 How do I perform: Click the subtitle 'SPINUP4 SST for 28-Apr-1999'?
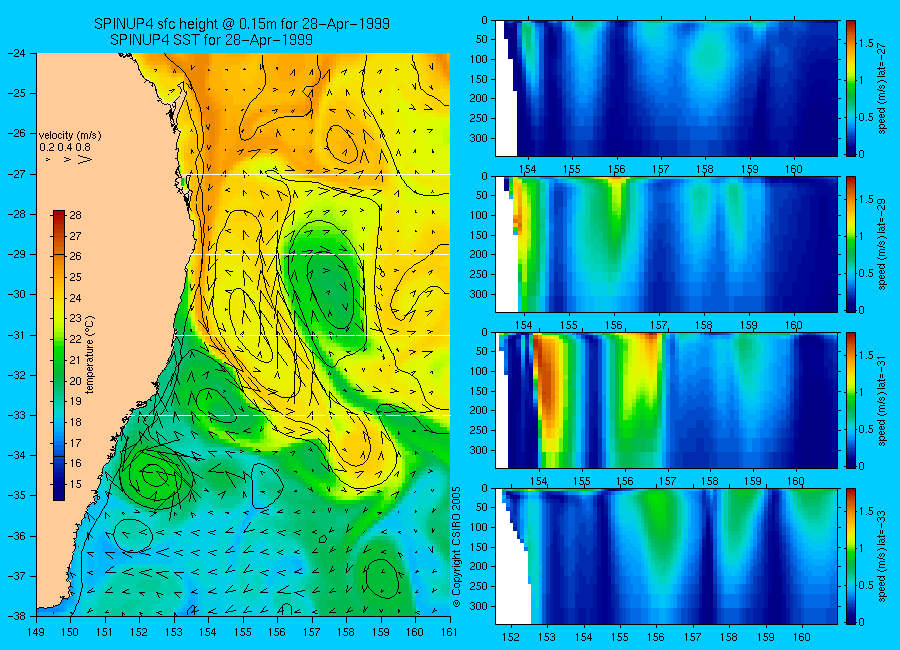tap(211, 40)
